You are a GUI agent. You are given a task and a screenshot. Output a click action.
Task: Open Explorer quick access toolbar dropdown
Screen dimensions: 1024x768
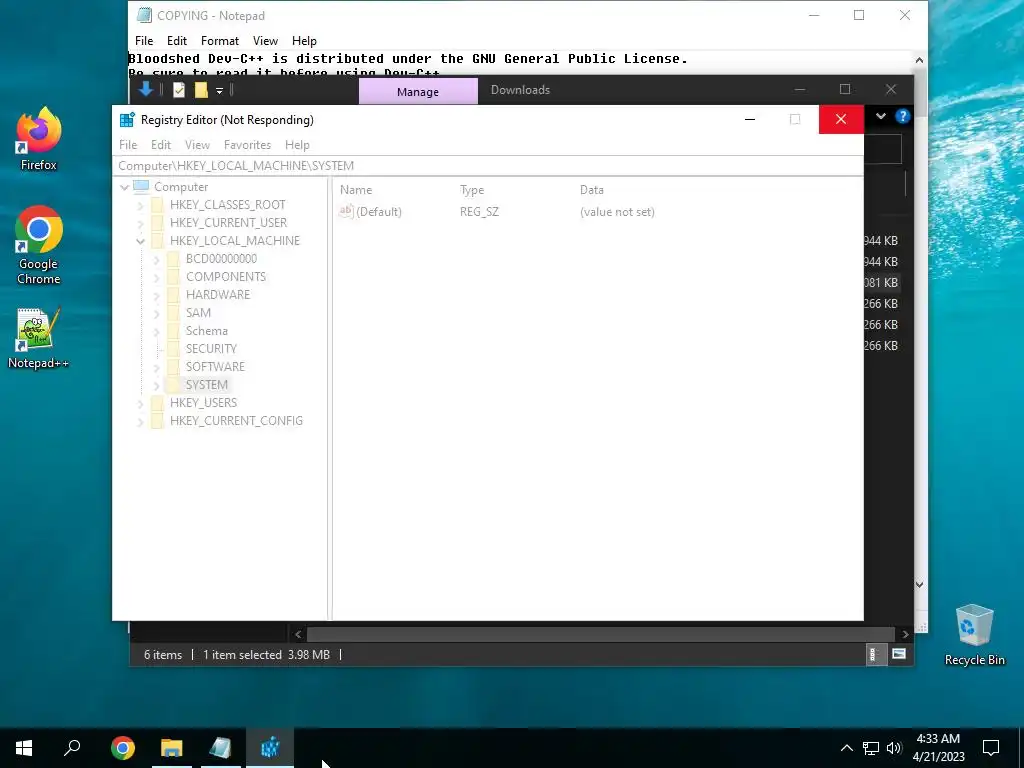[219, 91]
